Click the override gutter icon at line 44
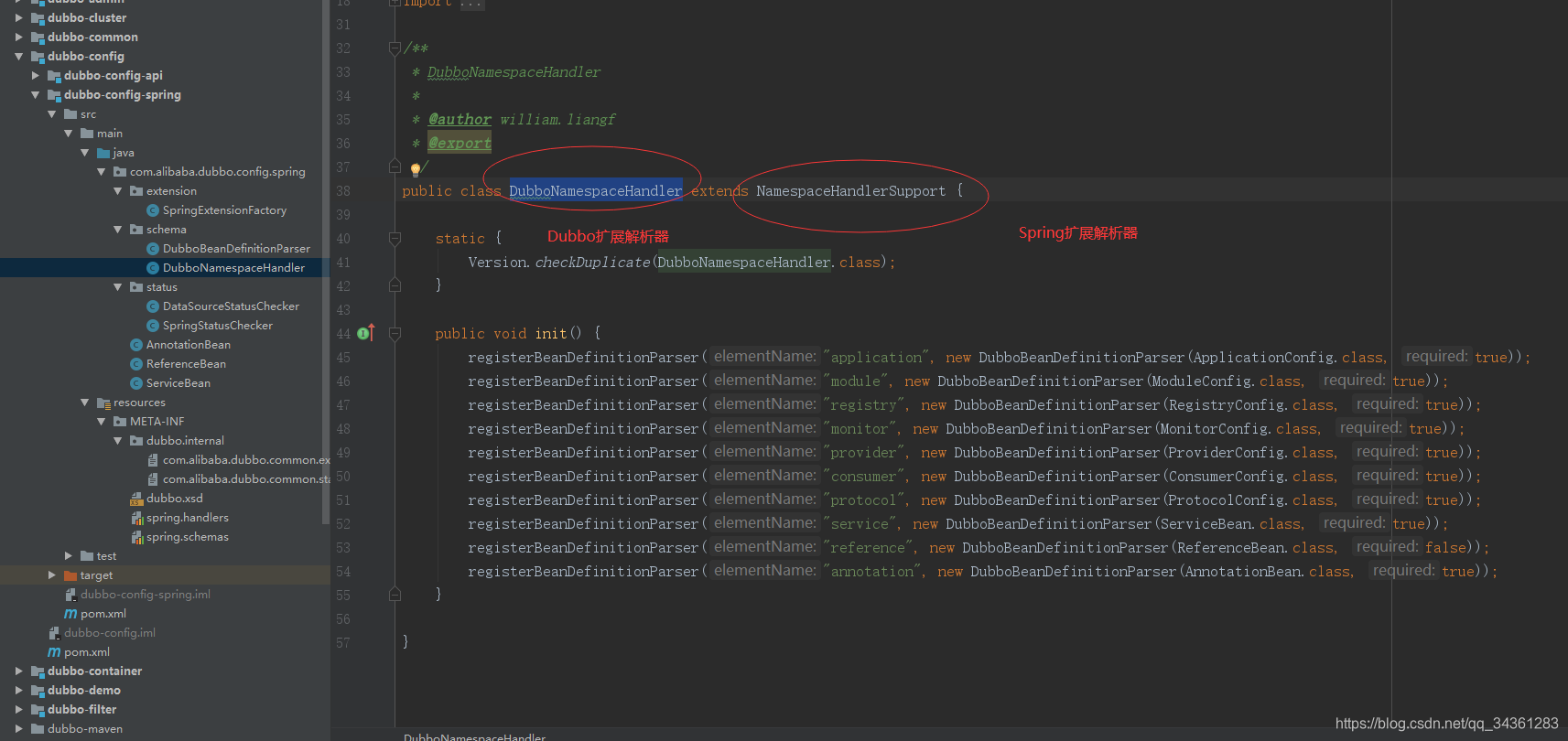The image size is (1568, 741). pos(366,333)
